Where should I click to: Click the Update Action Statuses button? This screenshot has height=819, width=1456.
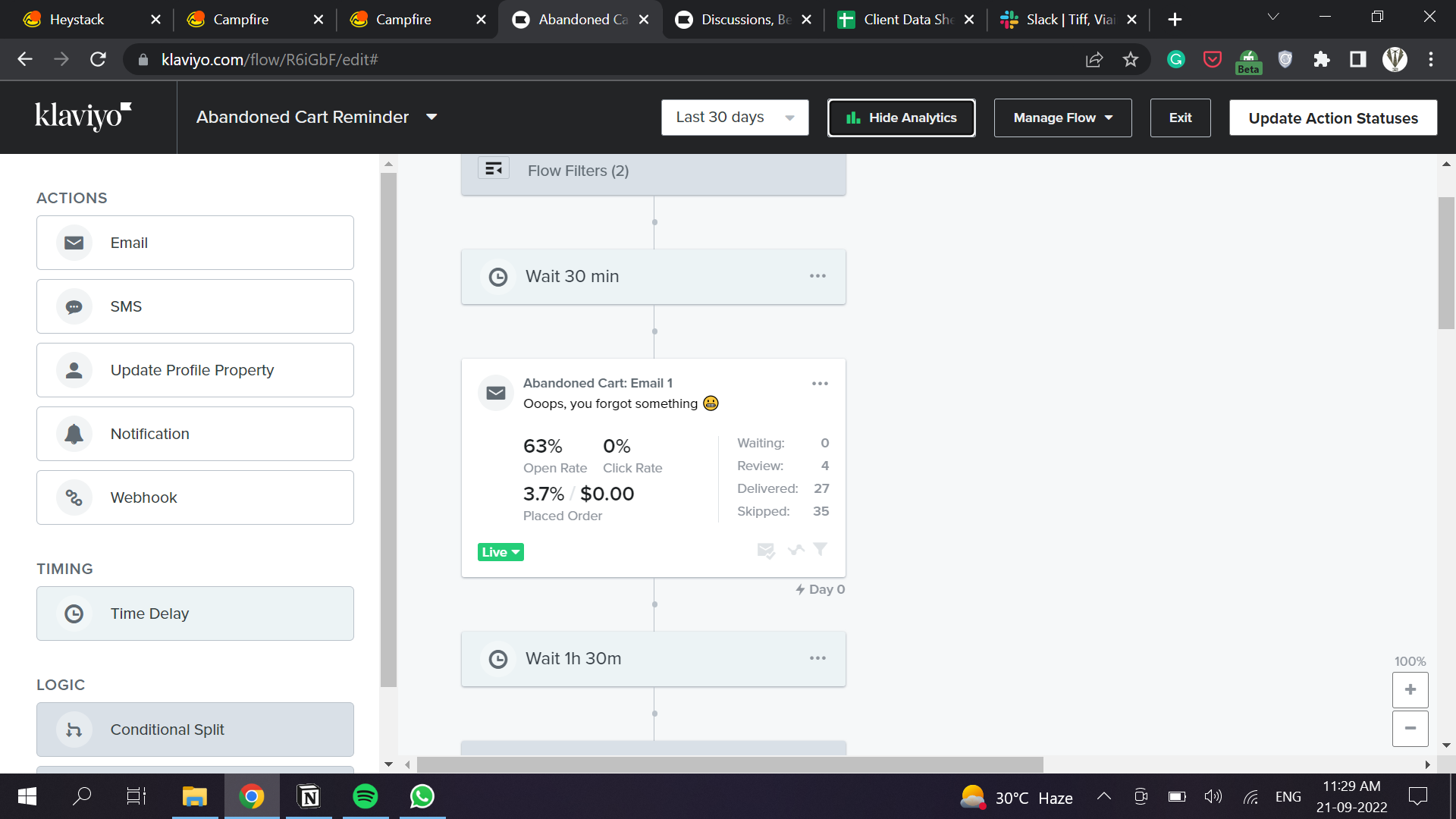(1333, 118)
